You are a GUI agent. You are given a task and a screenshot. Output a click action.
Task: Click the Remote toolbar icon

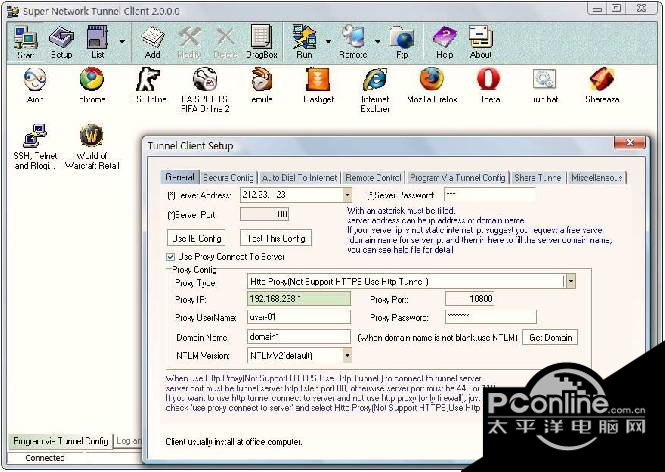click(353, 42)
